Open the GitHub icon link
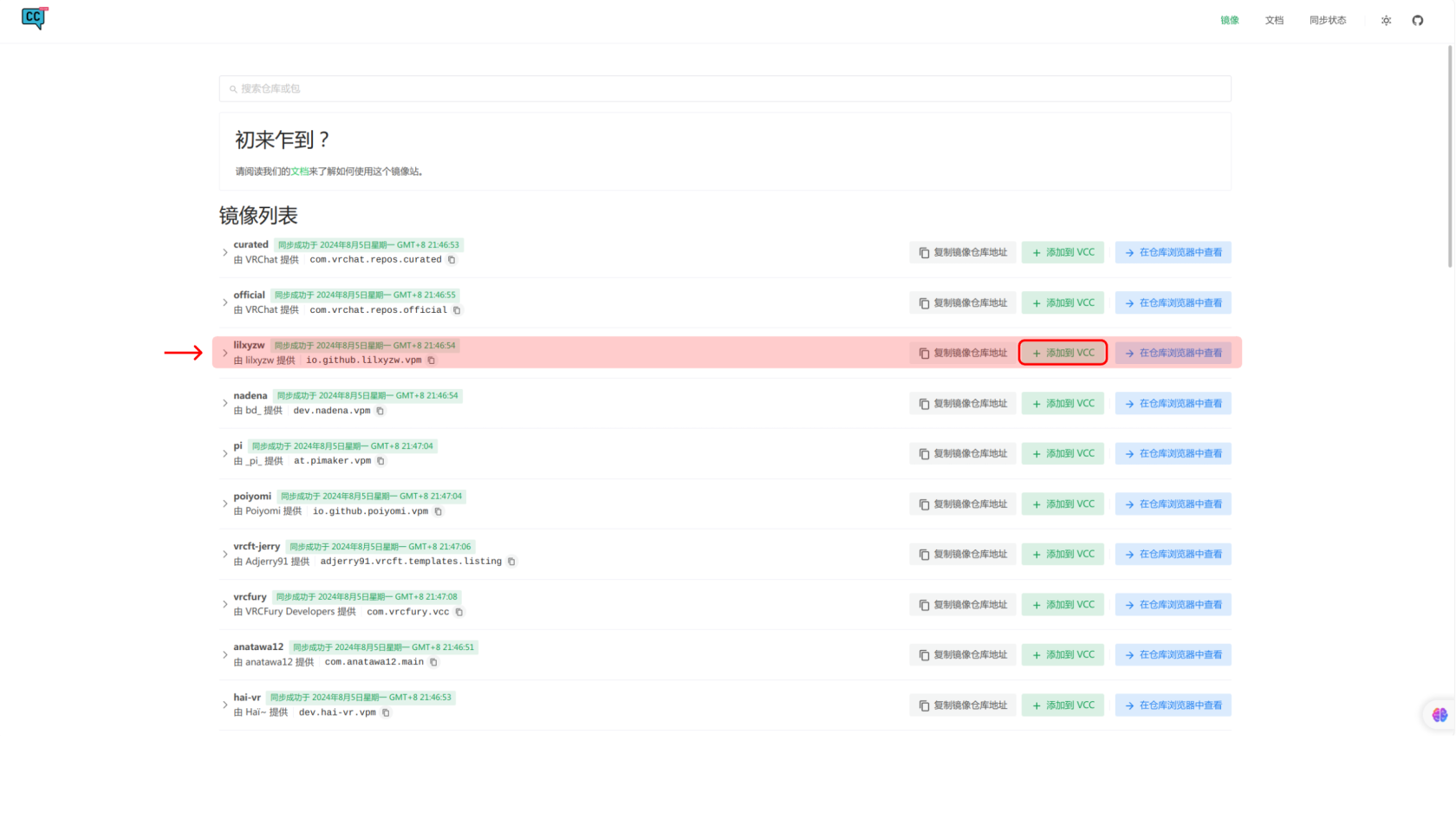This screenshot has height=819, width=1456. (1418, 20)
